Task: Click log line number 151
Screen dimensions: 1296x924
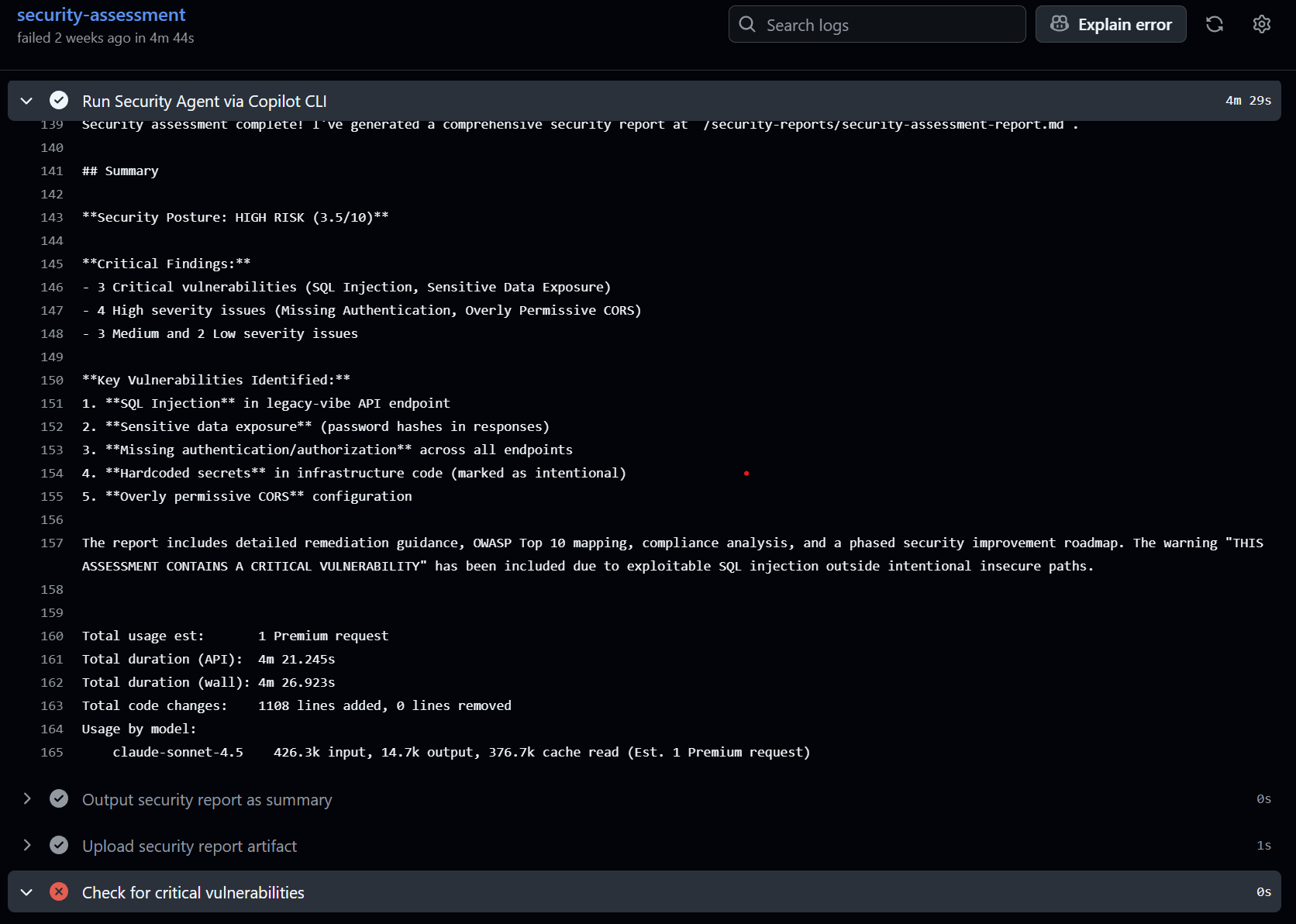Action: click(52, 403)
